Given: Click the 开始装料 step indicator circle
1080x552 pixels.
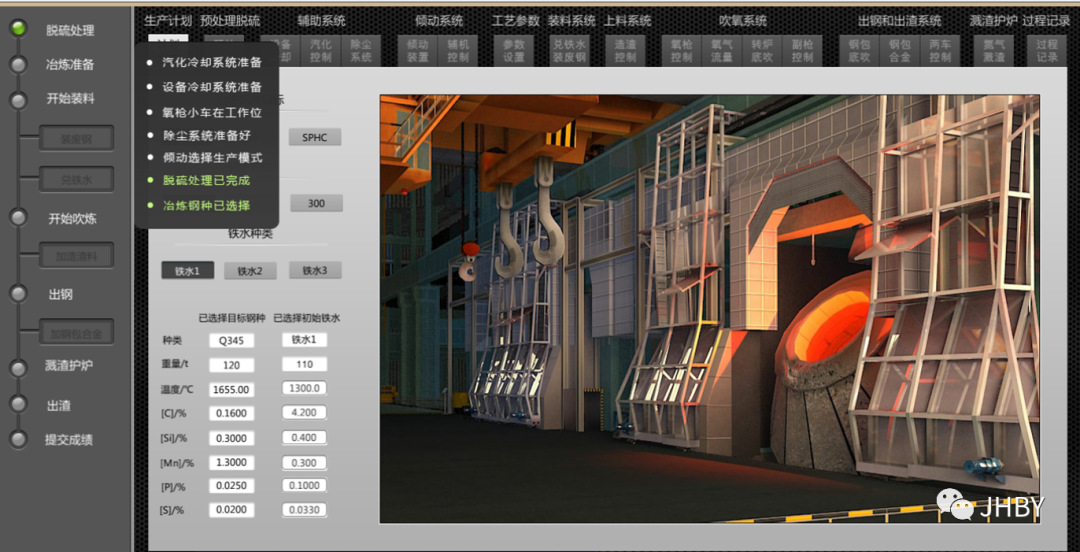Looking at the screenshot, I should point(18,99).
